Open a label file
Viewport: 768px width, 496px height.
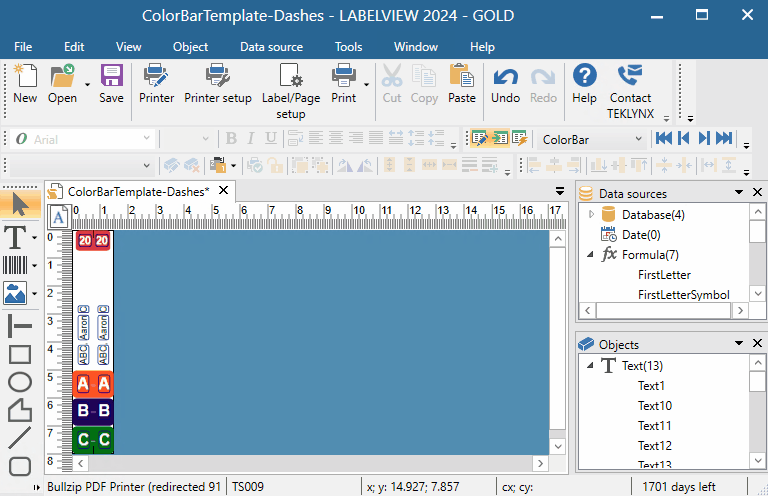(x=62, y=84)
